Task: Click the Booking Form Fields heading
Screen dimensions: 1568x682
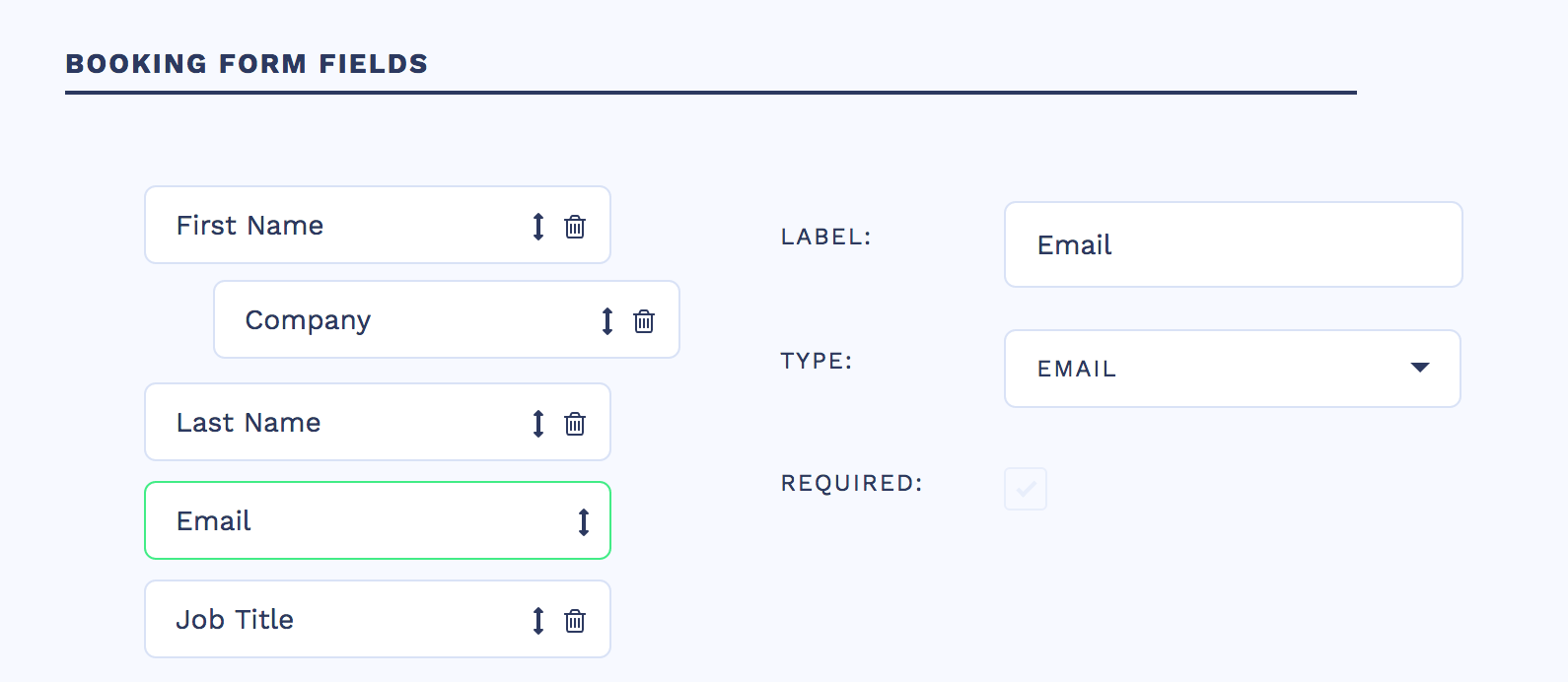Action: click(x=247, y=64)
